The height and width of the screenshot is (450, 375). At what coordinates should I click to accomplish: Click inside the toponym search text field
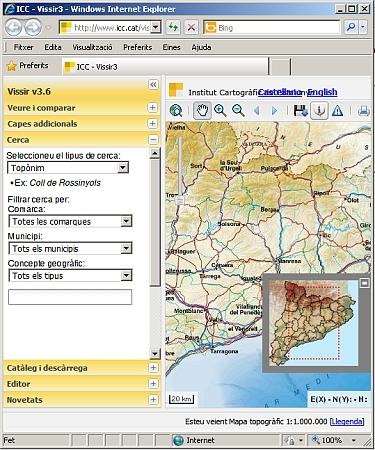coord(70,297)
